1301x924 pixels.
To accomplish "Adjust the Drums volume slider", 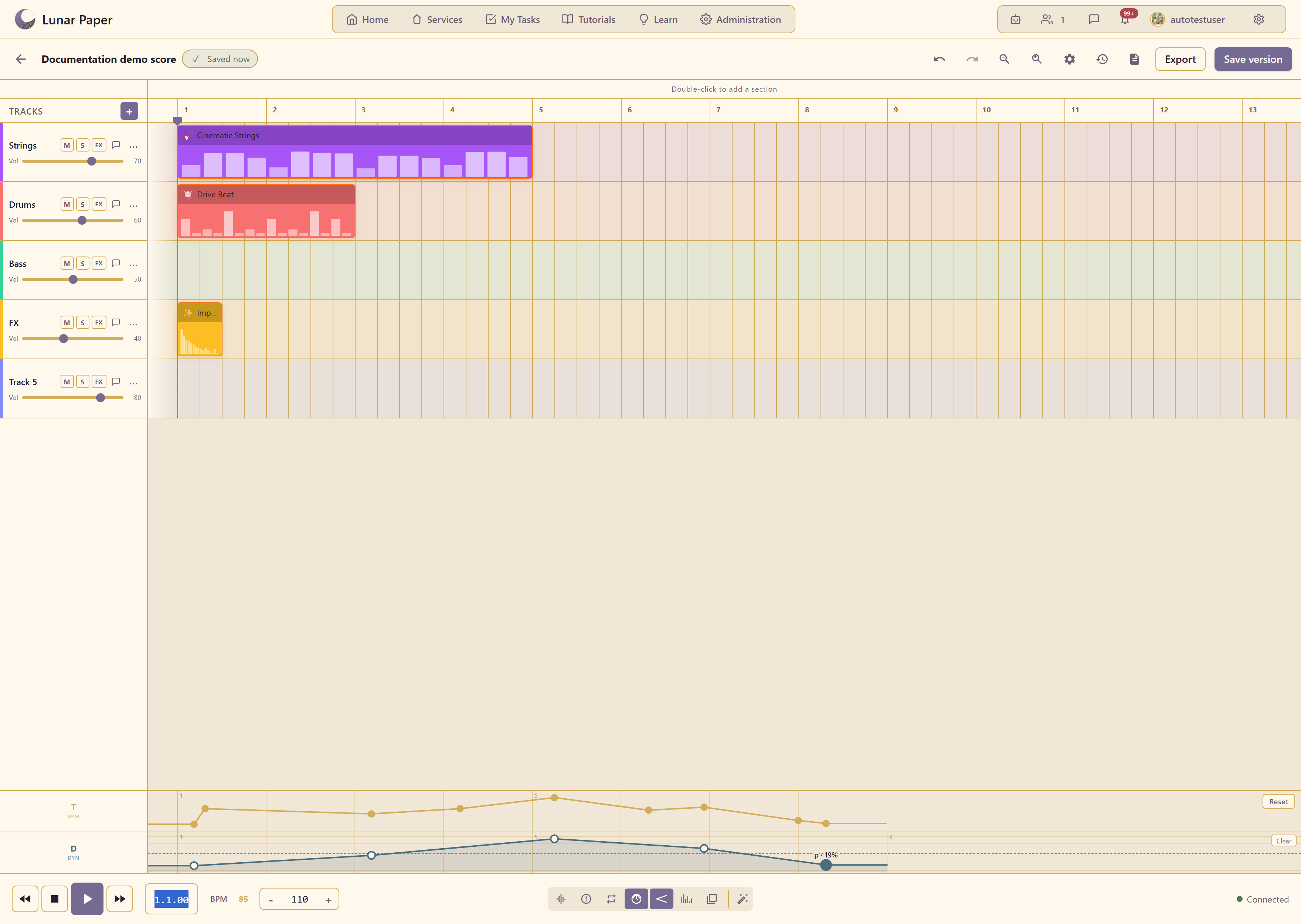I will point(73,220).
